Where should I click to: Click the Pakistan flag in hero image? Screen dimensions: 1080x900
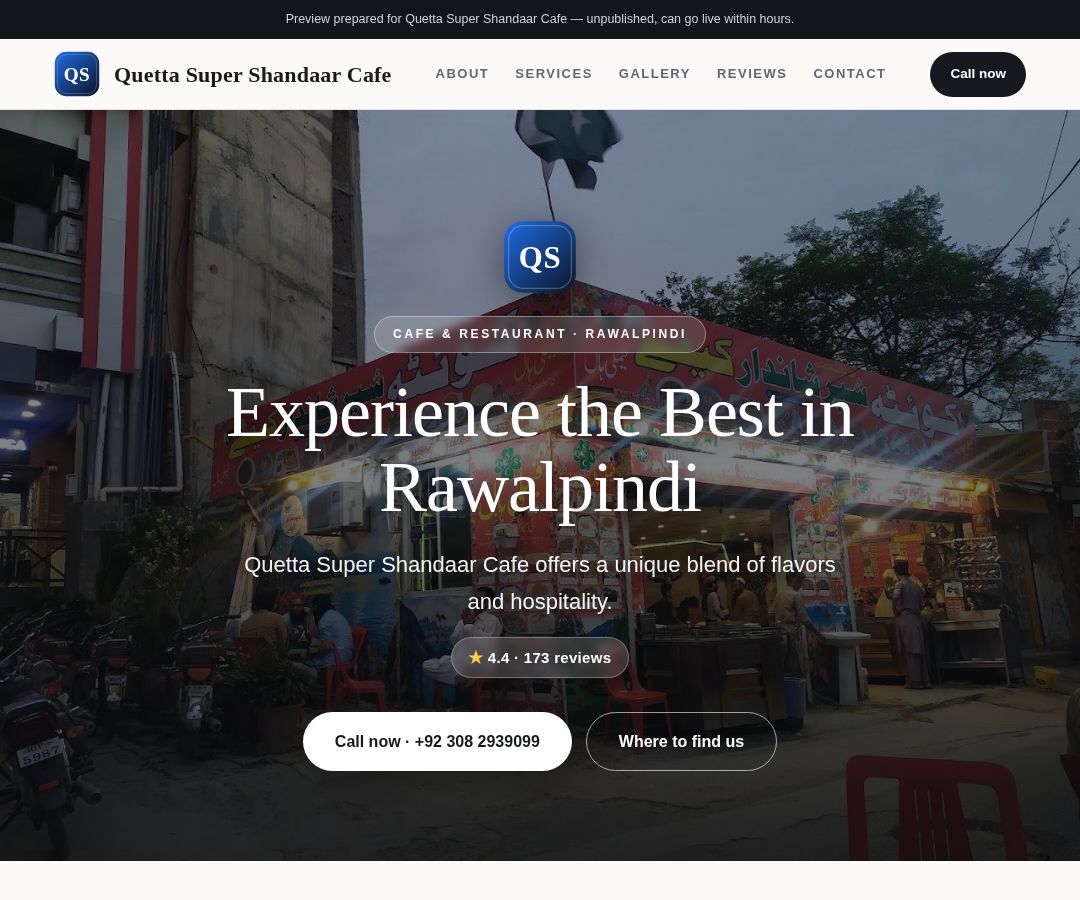click(569, 150)
